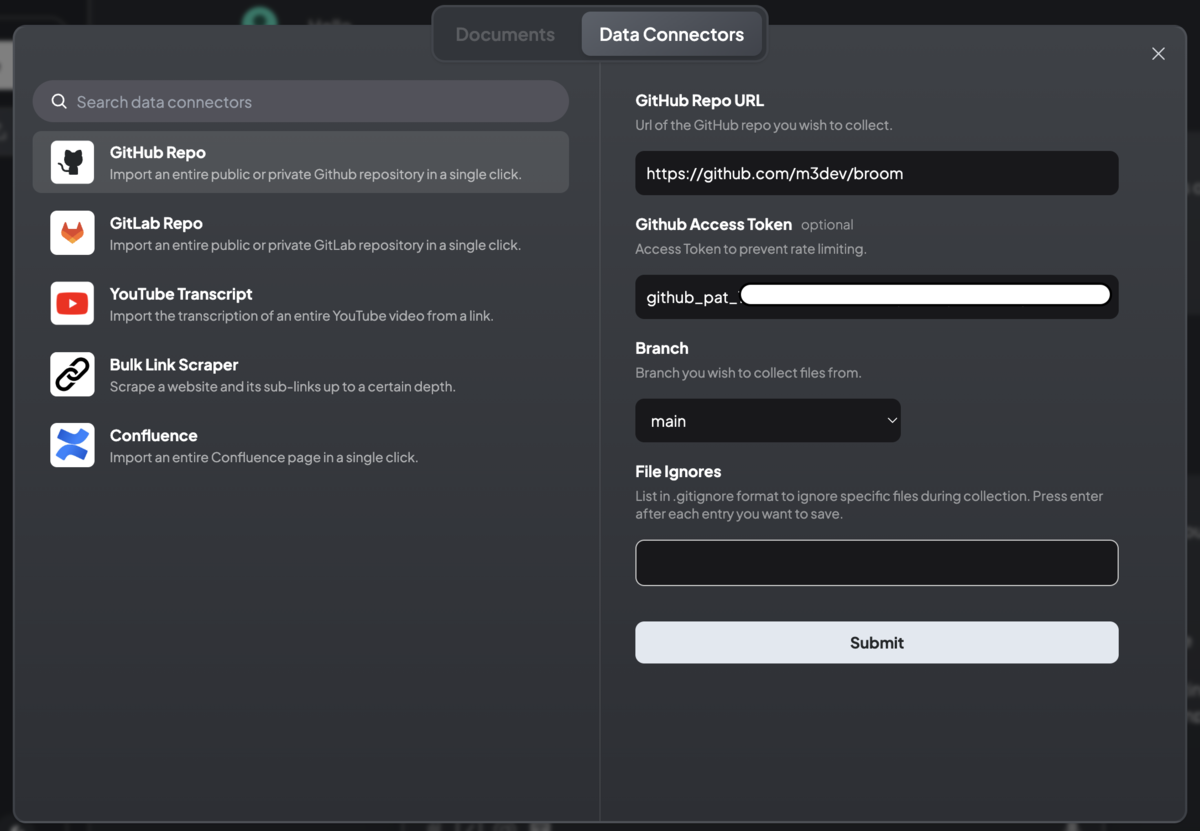
Task: Click the "GitHub Repo URL" heading
Action: point(700,101)
